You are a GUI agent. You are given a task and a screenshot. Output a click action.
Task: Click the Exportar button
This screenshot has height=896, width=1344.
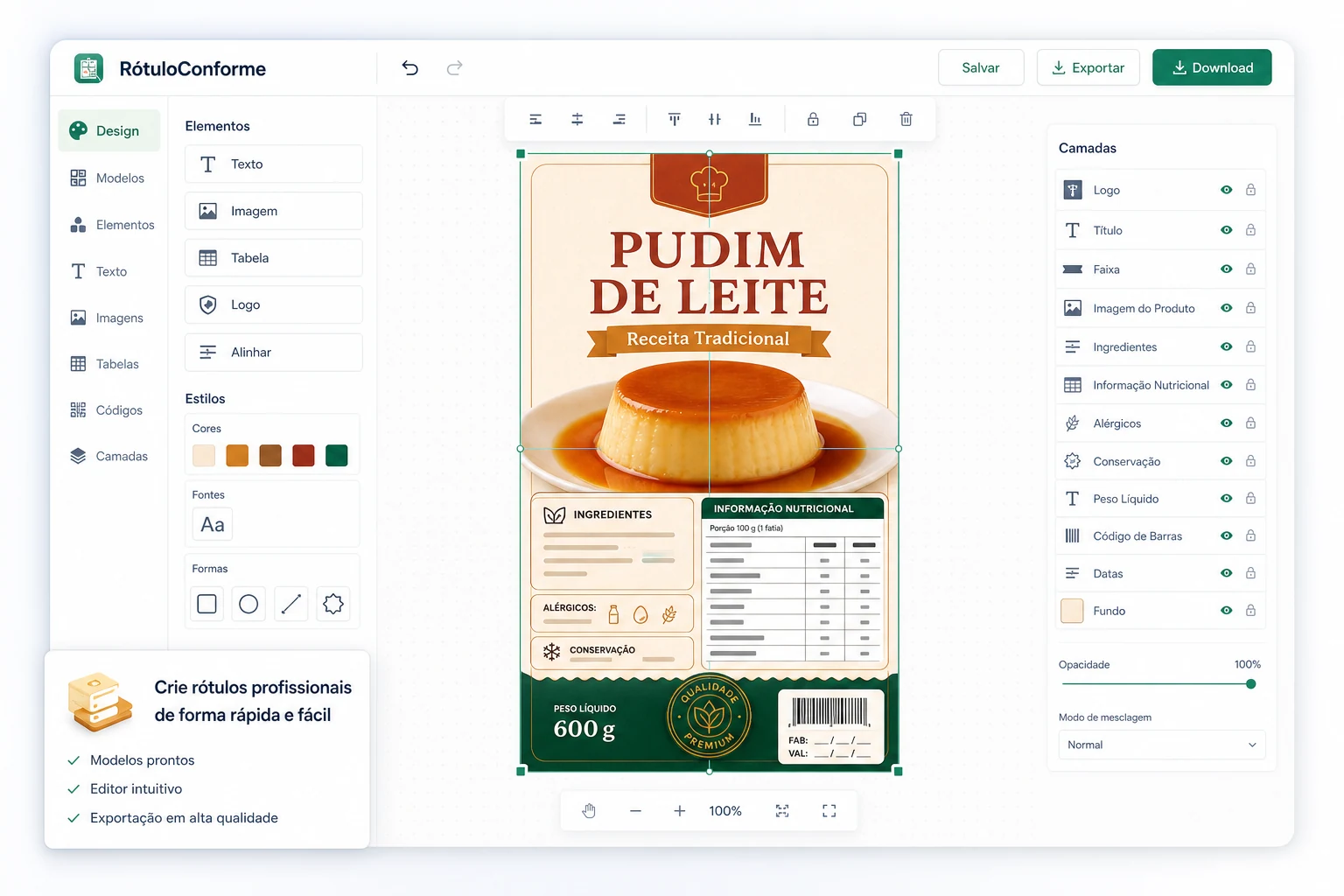pyautogui.click(x=1088, y=67)
